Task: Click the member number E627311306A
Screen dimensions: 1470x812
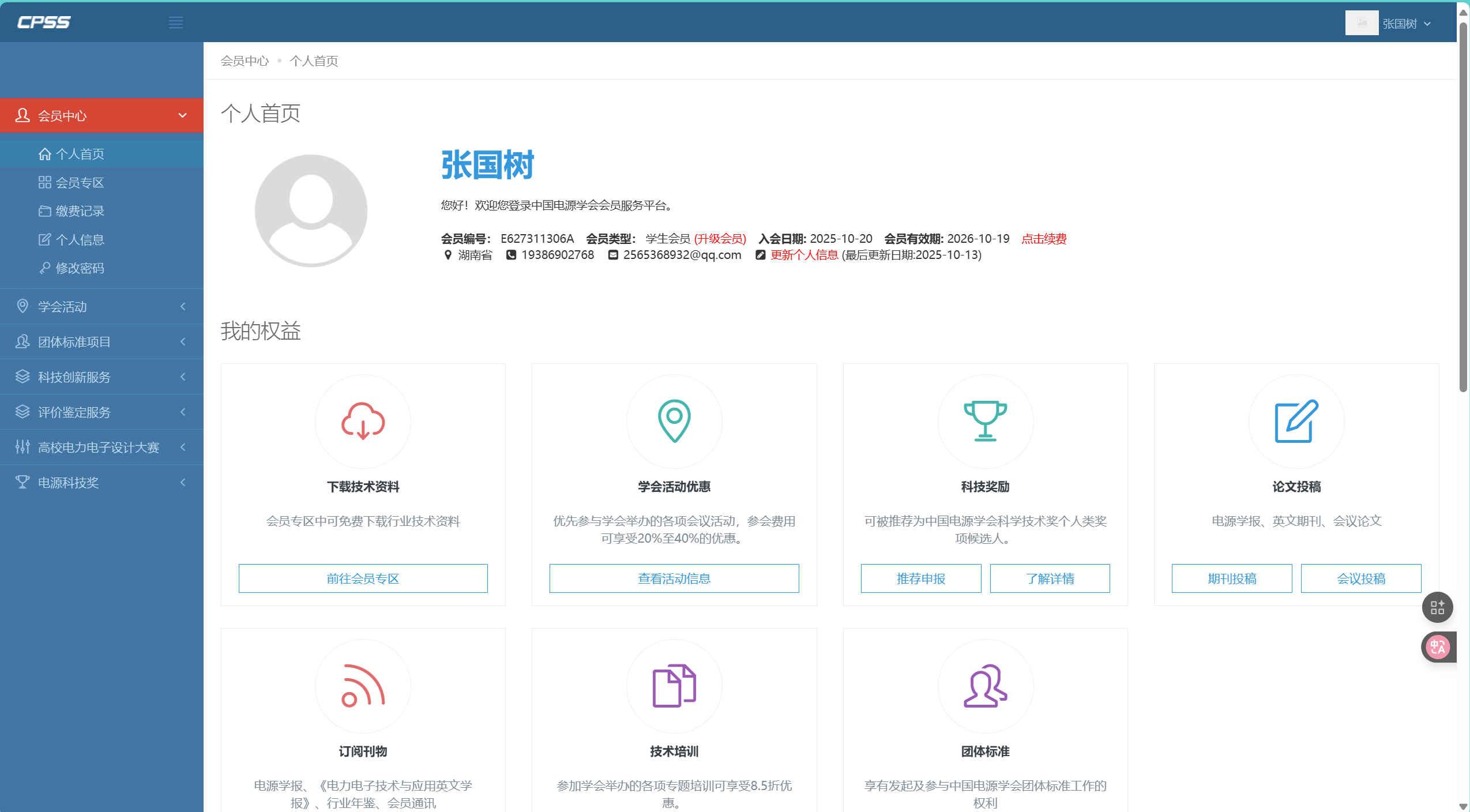Action: (537, 238)
